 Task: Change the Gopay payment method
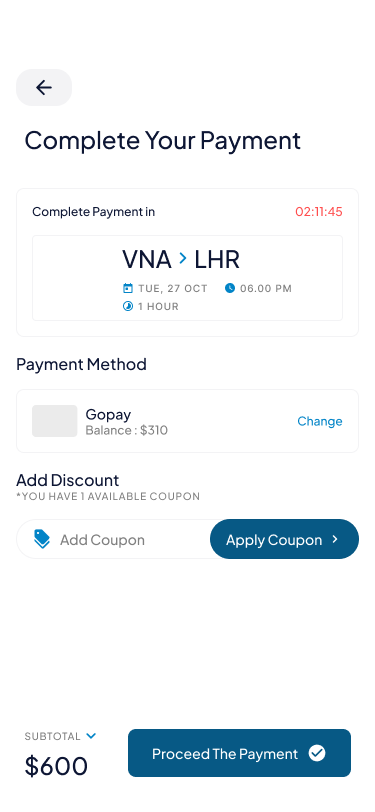(x=320, y=421)
